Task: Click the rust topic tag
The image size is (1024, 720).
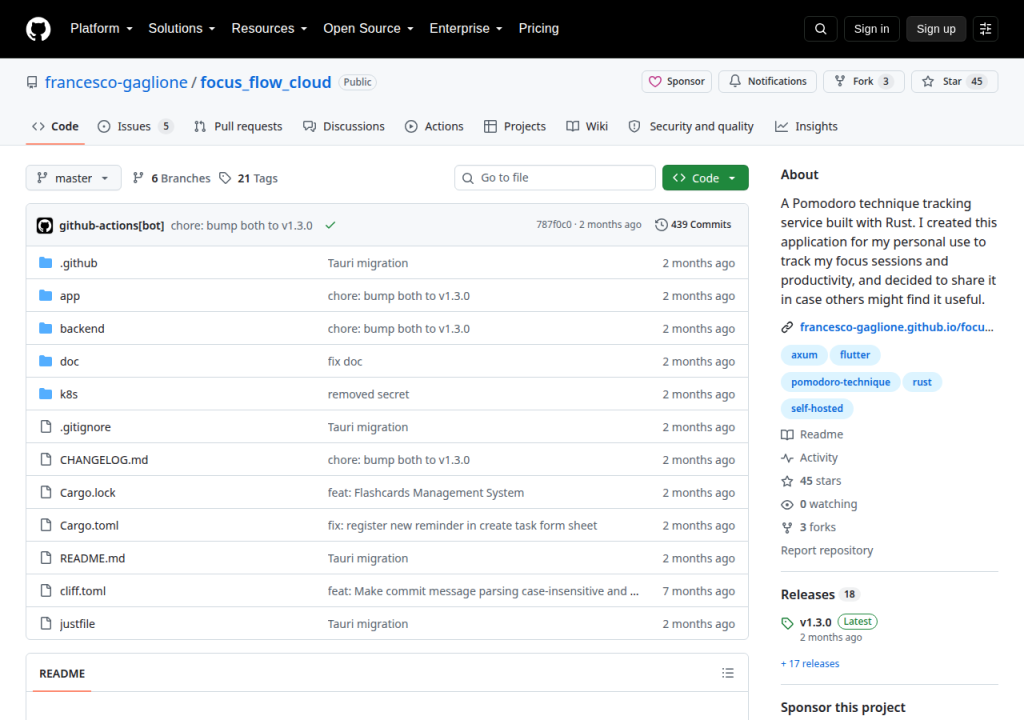Action: click(x=922, y=382)
